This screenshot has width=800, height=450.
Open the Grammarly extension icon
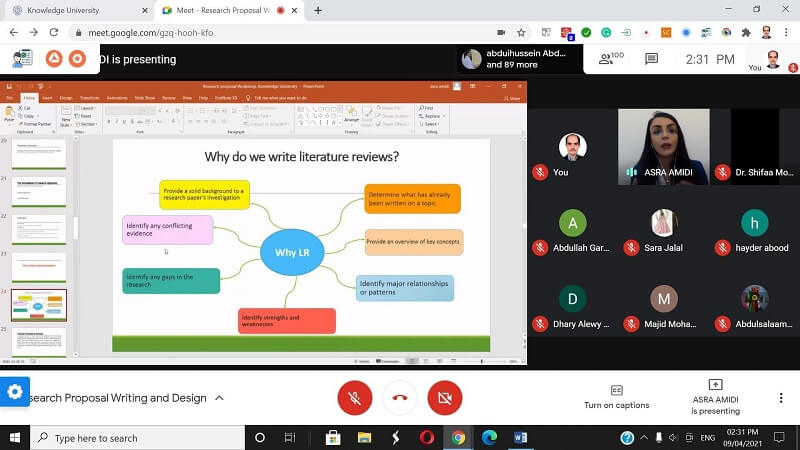[x=606, y=33]
